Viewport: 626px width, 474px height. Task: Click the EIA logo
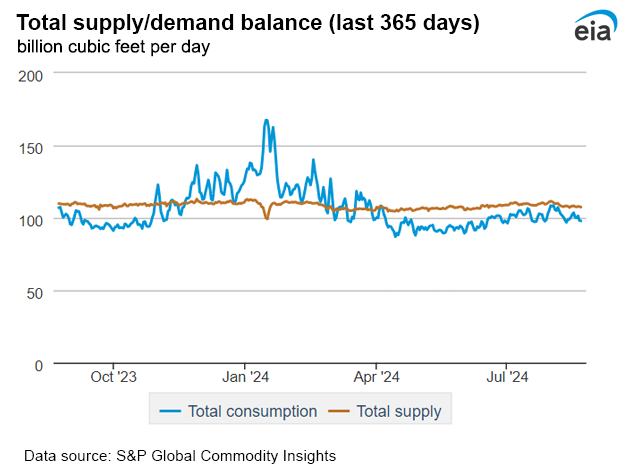click(x=595, y=25)
